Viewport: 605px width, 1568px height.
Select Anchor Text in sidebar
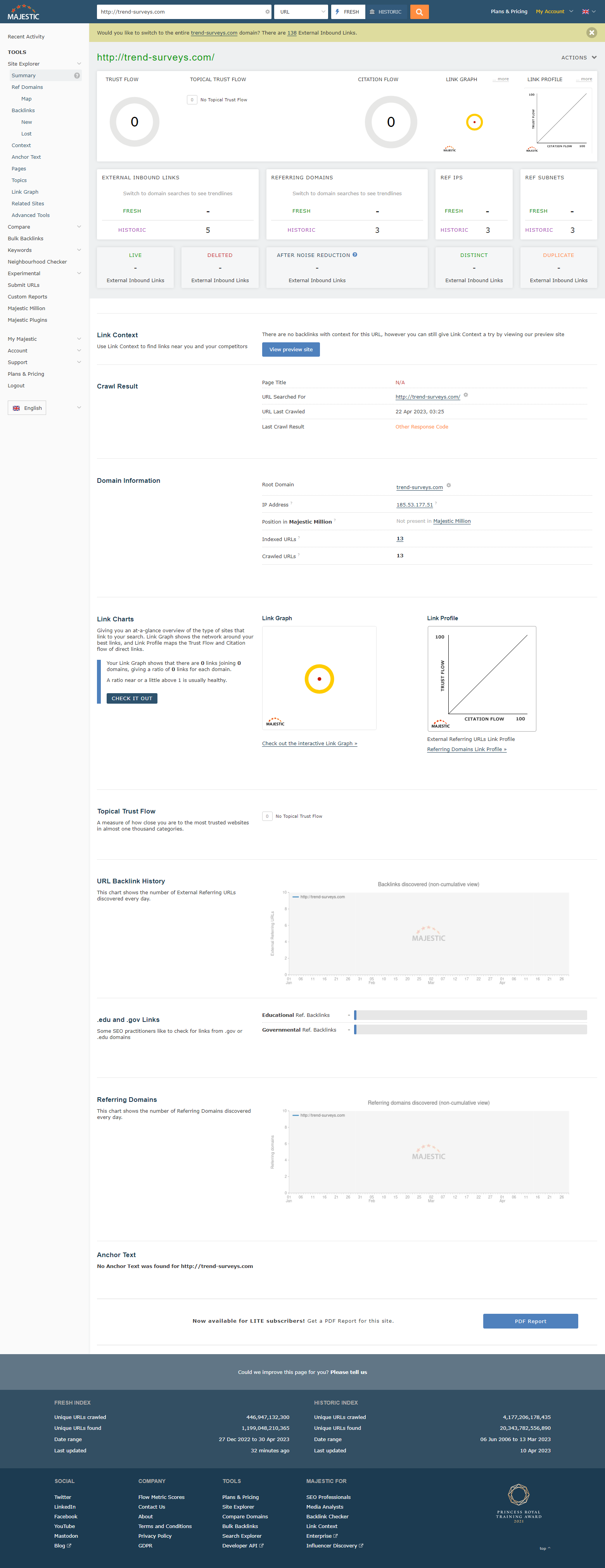[26, 157]
